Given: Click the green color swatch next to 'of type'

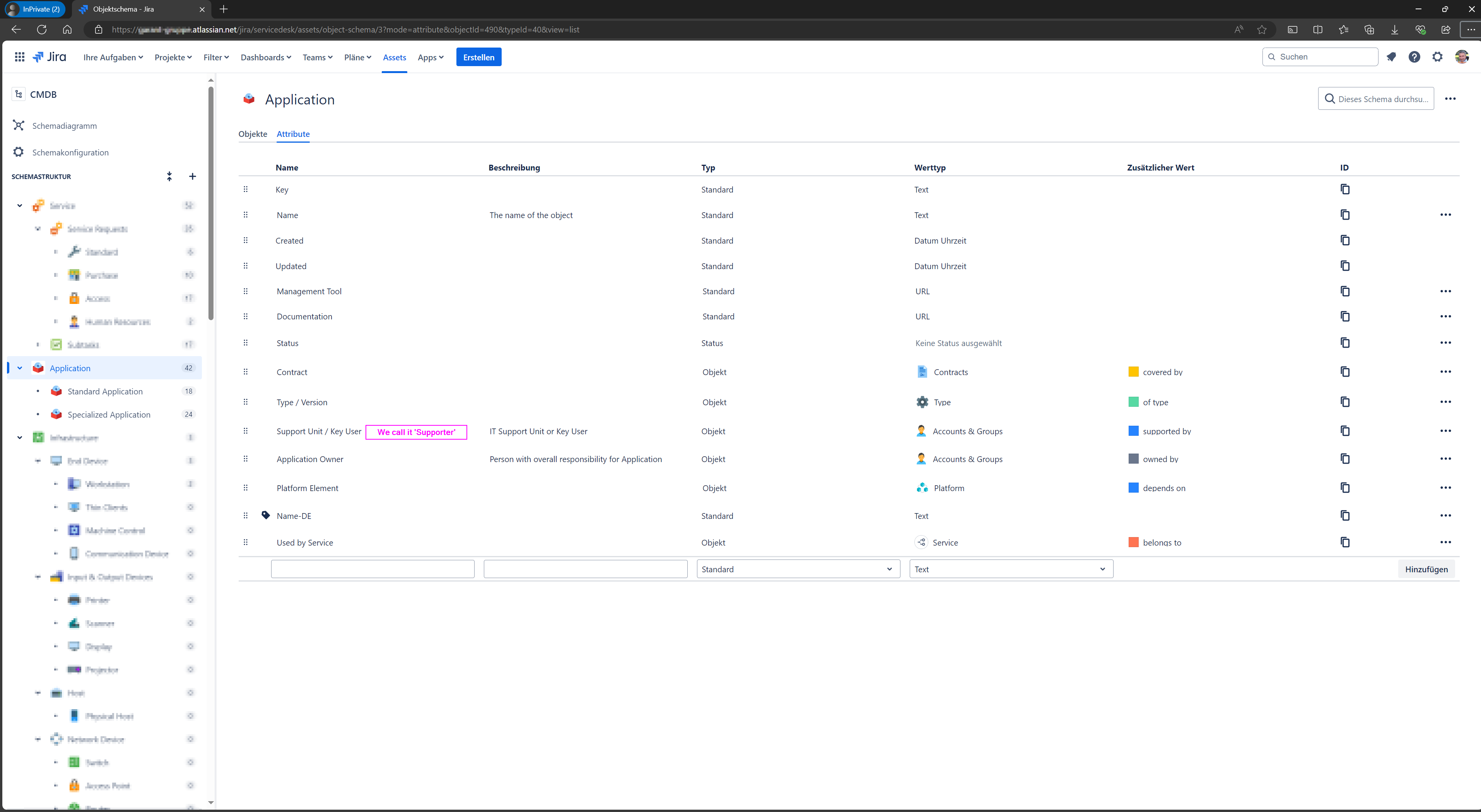Looking at the screenshot, I should pyautogui.click(x=1133, y=402).
